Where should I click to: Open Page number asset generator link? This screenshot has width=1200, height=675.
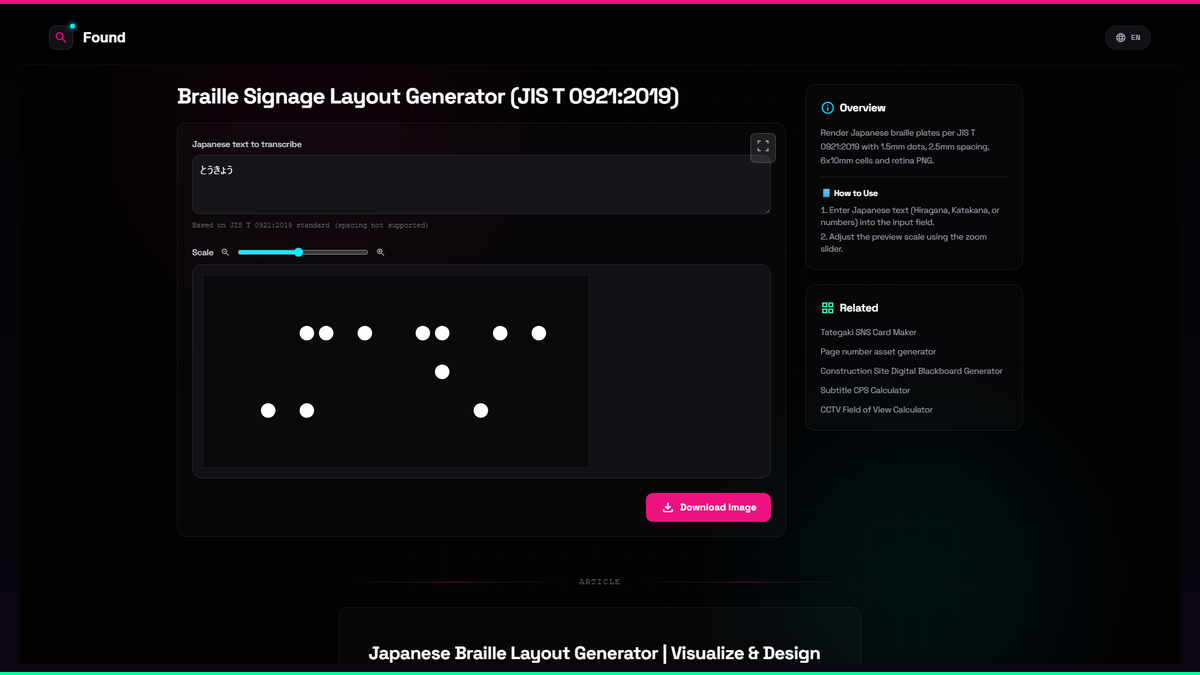click(878, 352)
